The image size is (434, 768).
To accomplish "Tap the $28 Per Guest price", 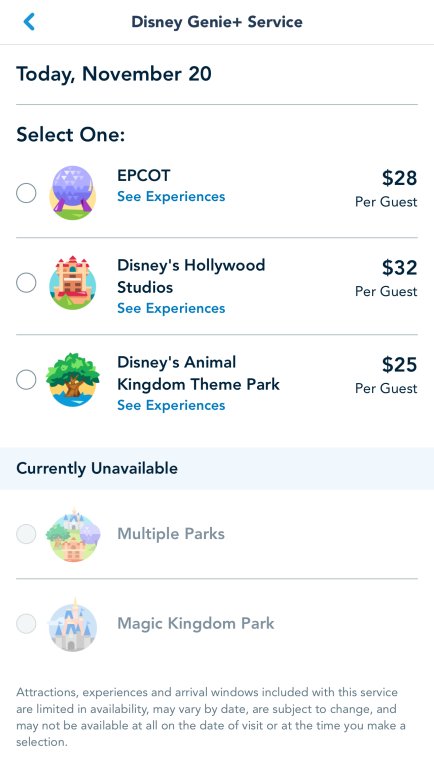I will coord(386,188).
